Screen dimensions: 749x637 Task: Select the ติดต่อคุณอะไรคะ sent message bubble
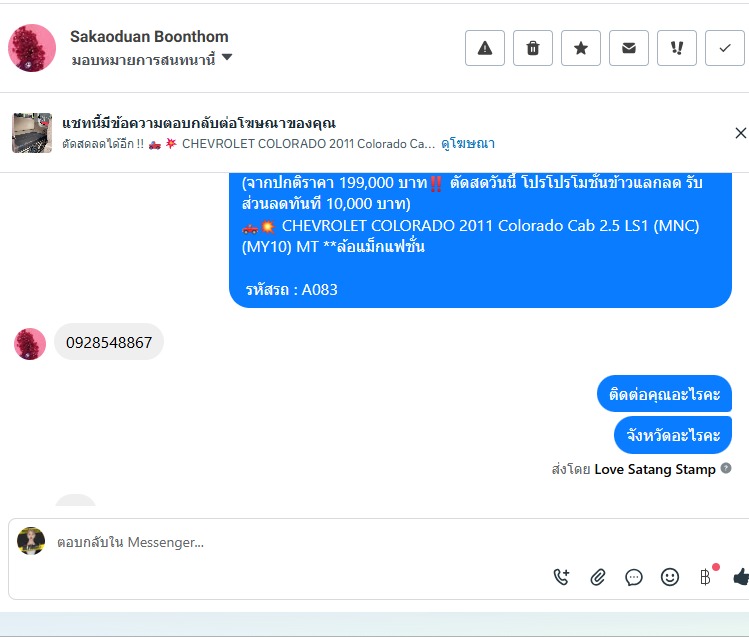(x=664, y=394)
